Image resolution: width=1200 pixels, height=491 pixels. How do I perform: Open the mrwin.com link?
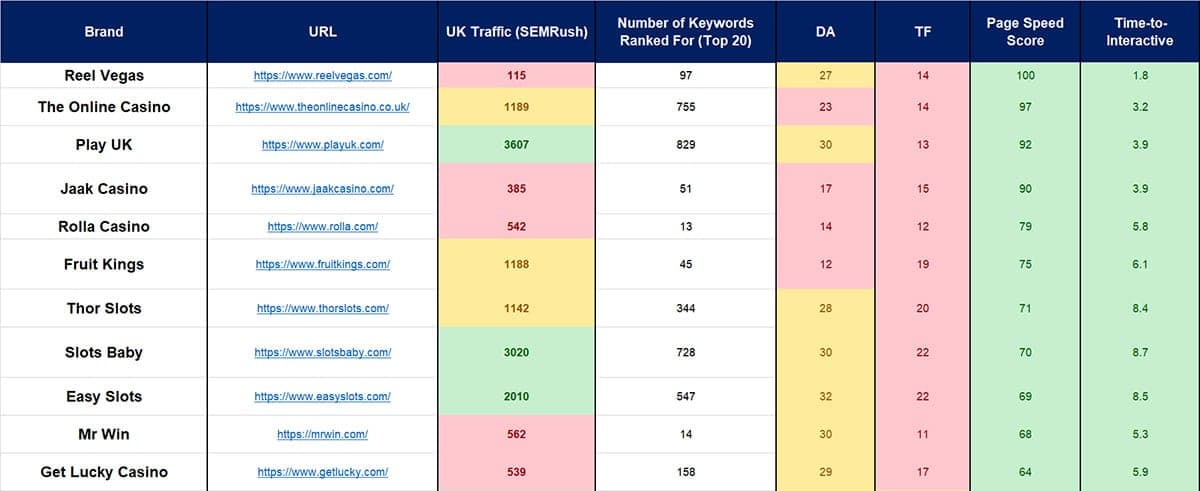pyautogui.click(x=323, y=435)
